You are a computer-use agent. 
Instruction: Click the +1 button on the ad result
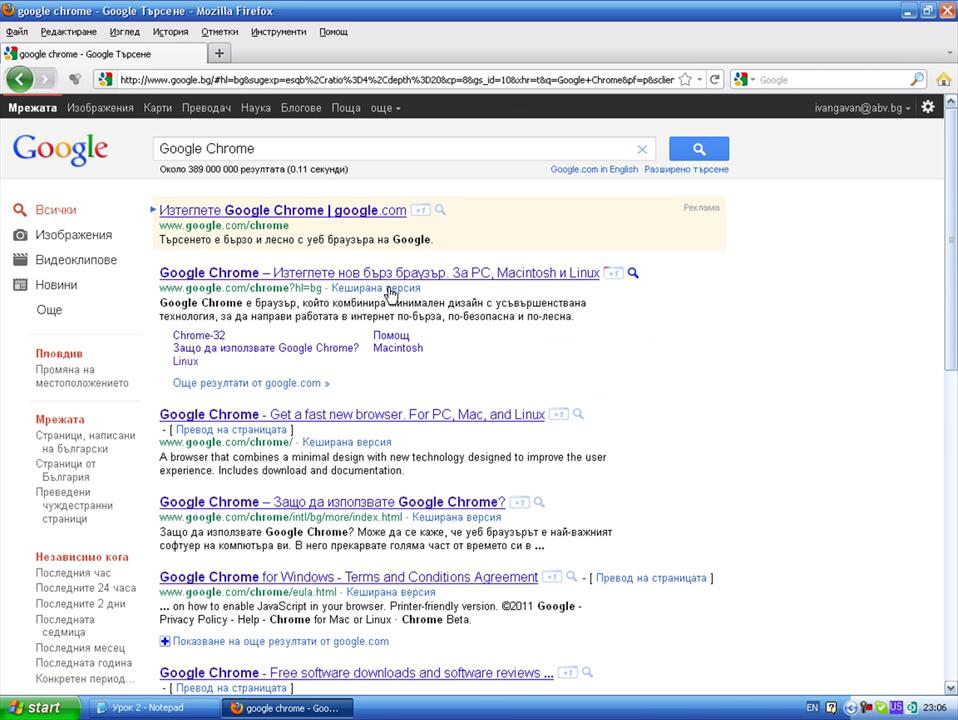pos(421,210)
